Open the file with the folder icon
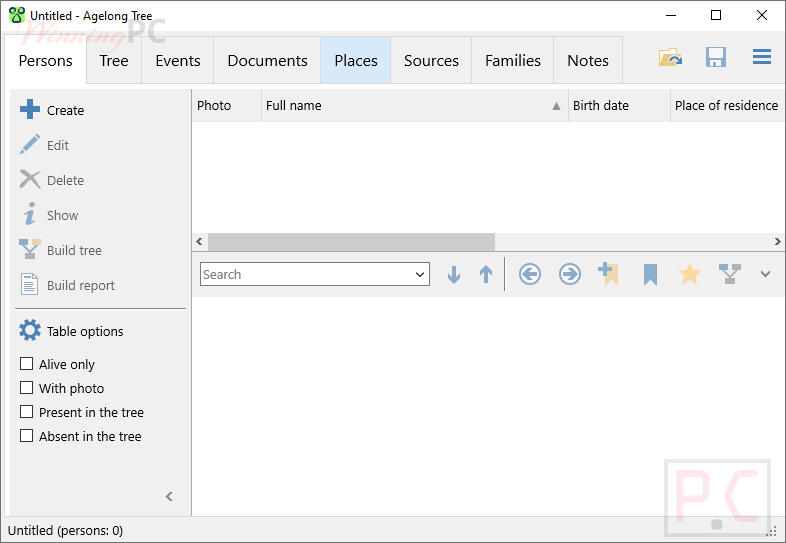Screen dimensions: 786x543 [670, 58]
